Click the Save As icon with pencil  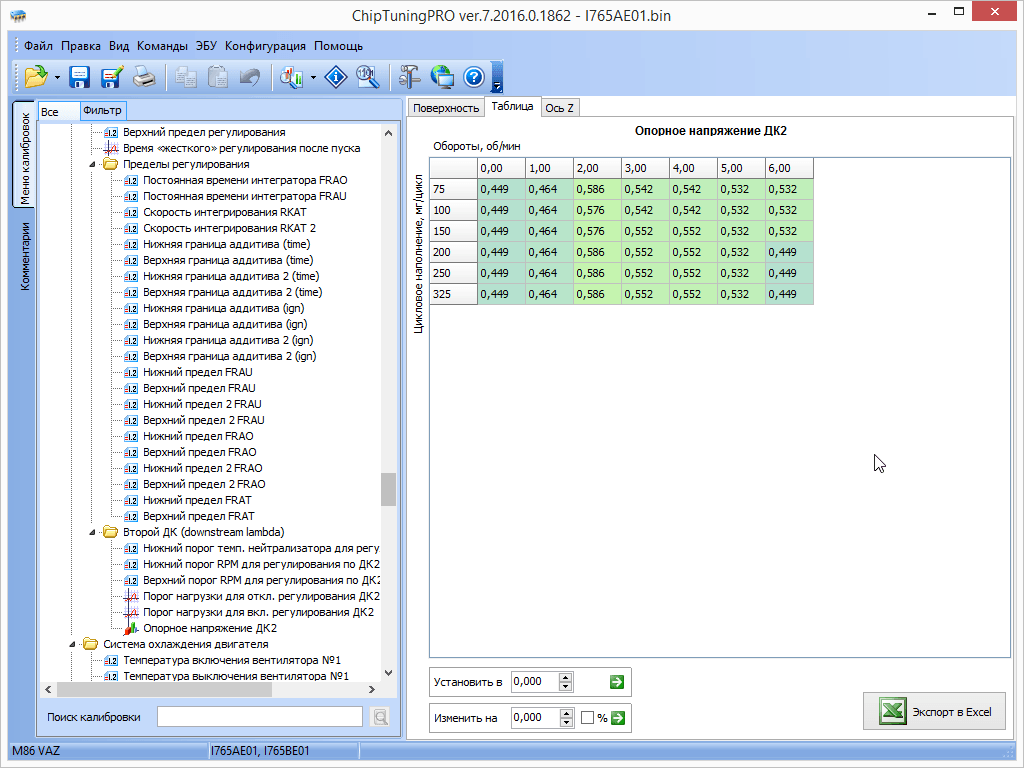coord(111,77)
